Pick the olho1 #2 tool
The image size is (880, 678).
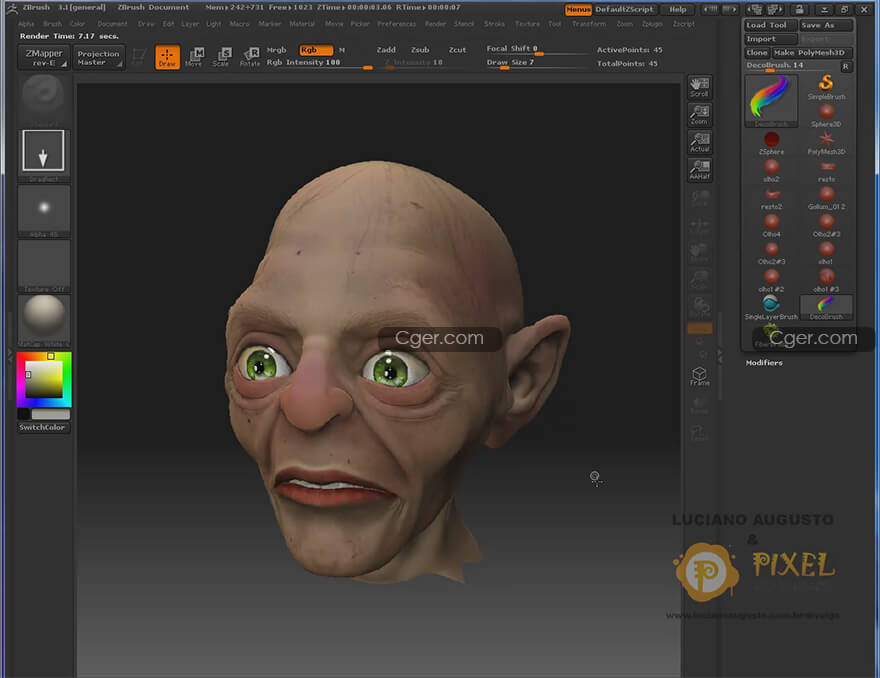(x=772, y=281)
